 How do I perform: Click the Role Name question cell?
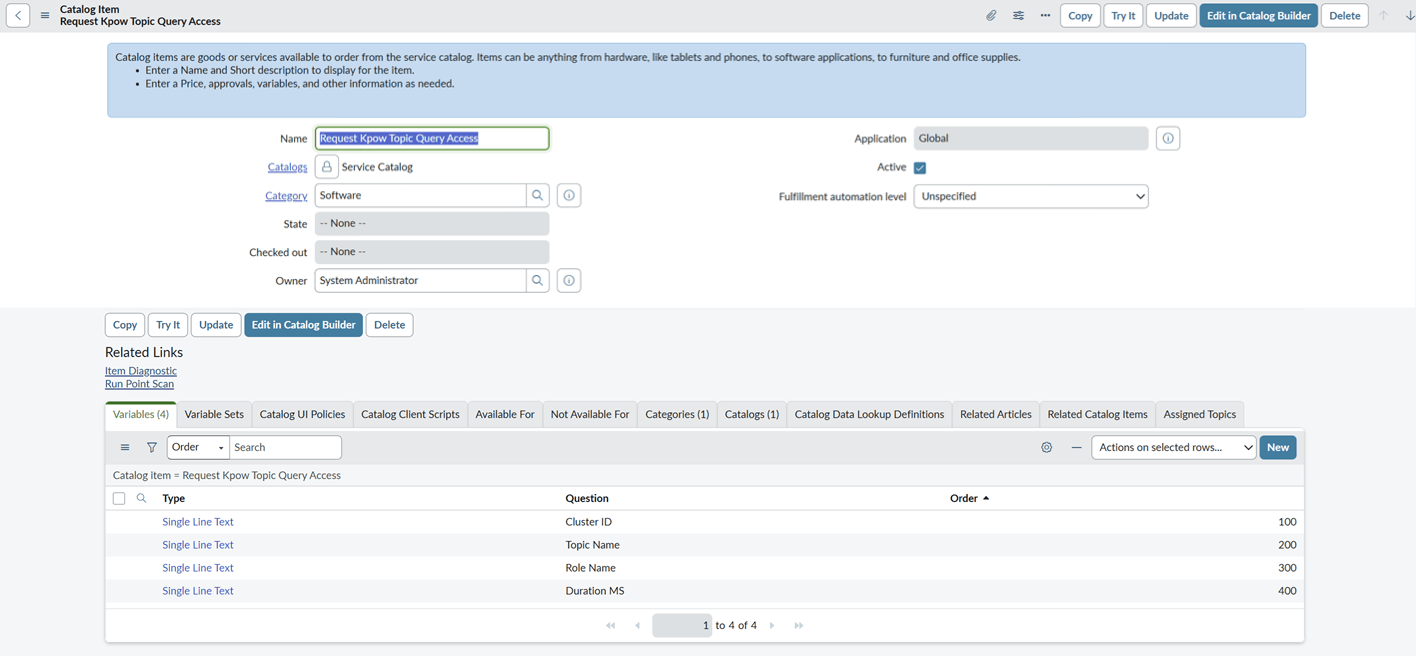tap(590, 568)
